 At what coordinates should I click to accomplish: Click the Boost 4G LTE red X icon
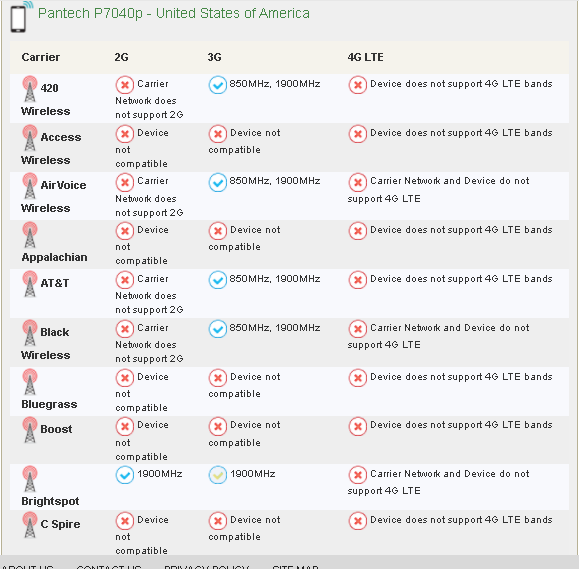(x=357, y=426)
